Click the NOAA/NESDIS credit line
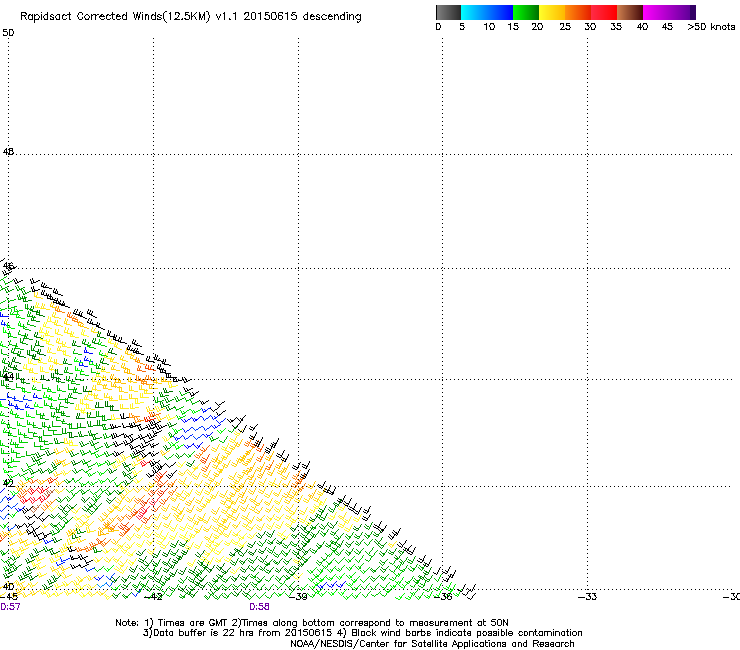 tap(432, 644)
